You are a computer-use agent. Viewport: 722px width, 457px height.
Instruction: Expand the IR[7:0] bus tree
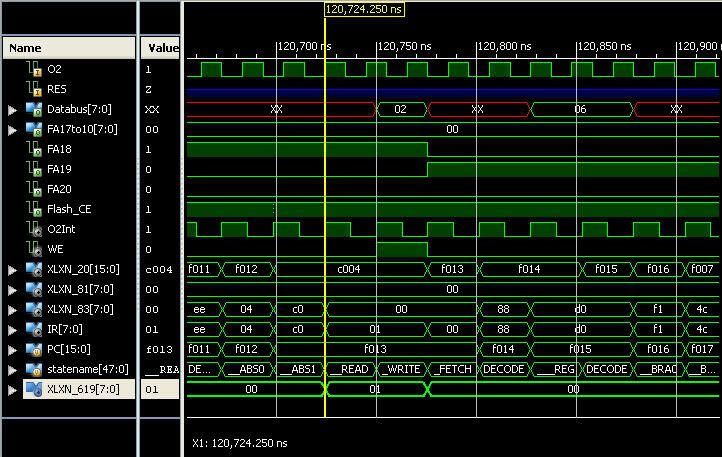[x=12, y=330]
